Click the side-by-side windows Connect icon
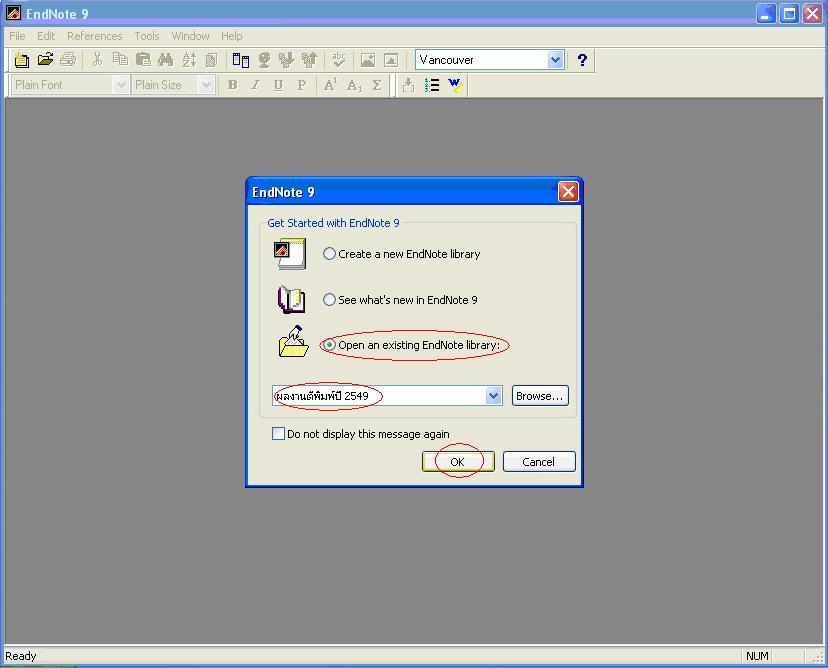 (241, 60)
